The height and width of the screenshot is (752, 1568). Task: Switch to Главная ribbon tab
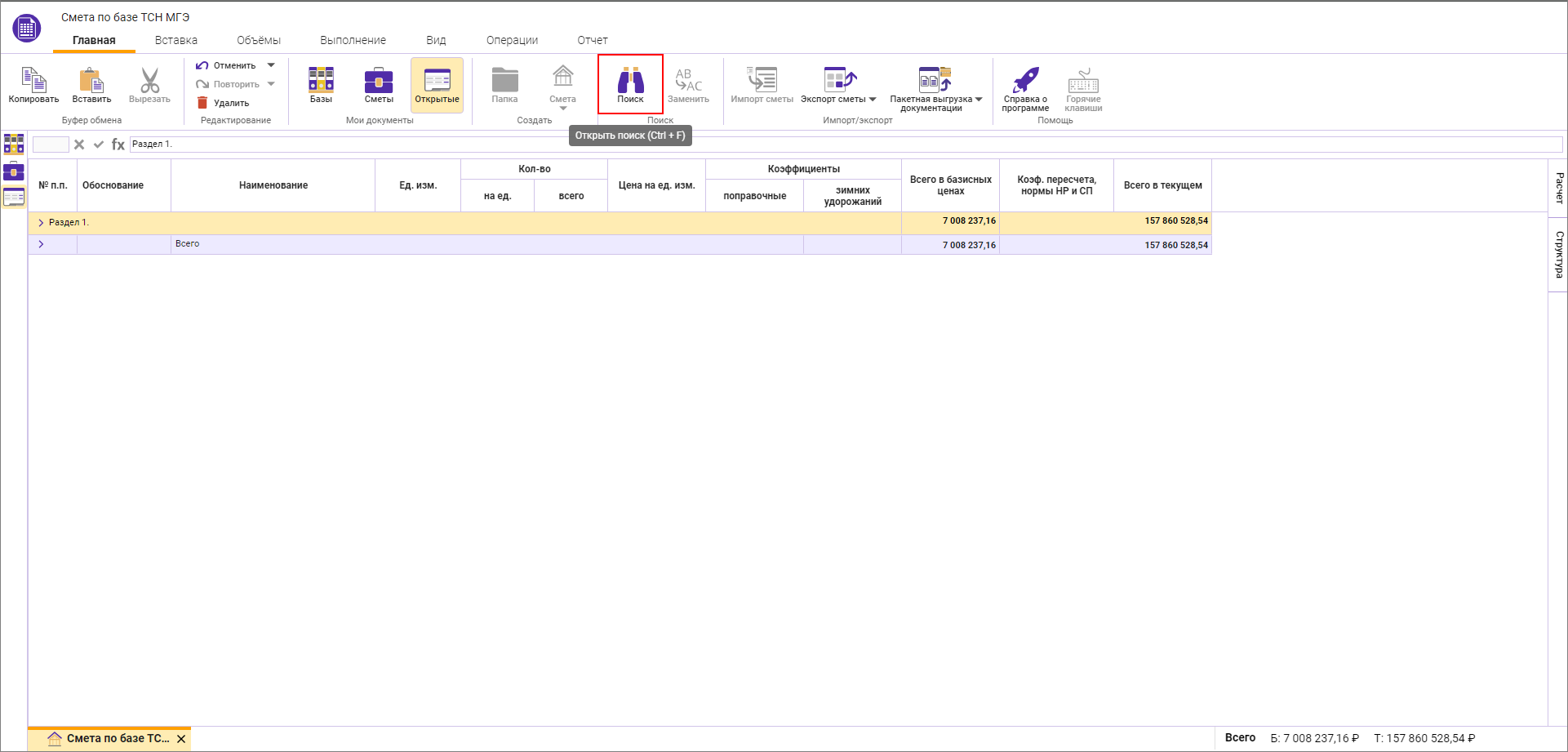[x=94, y=40]
